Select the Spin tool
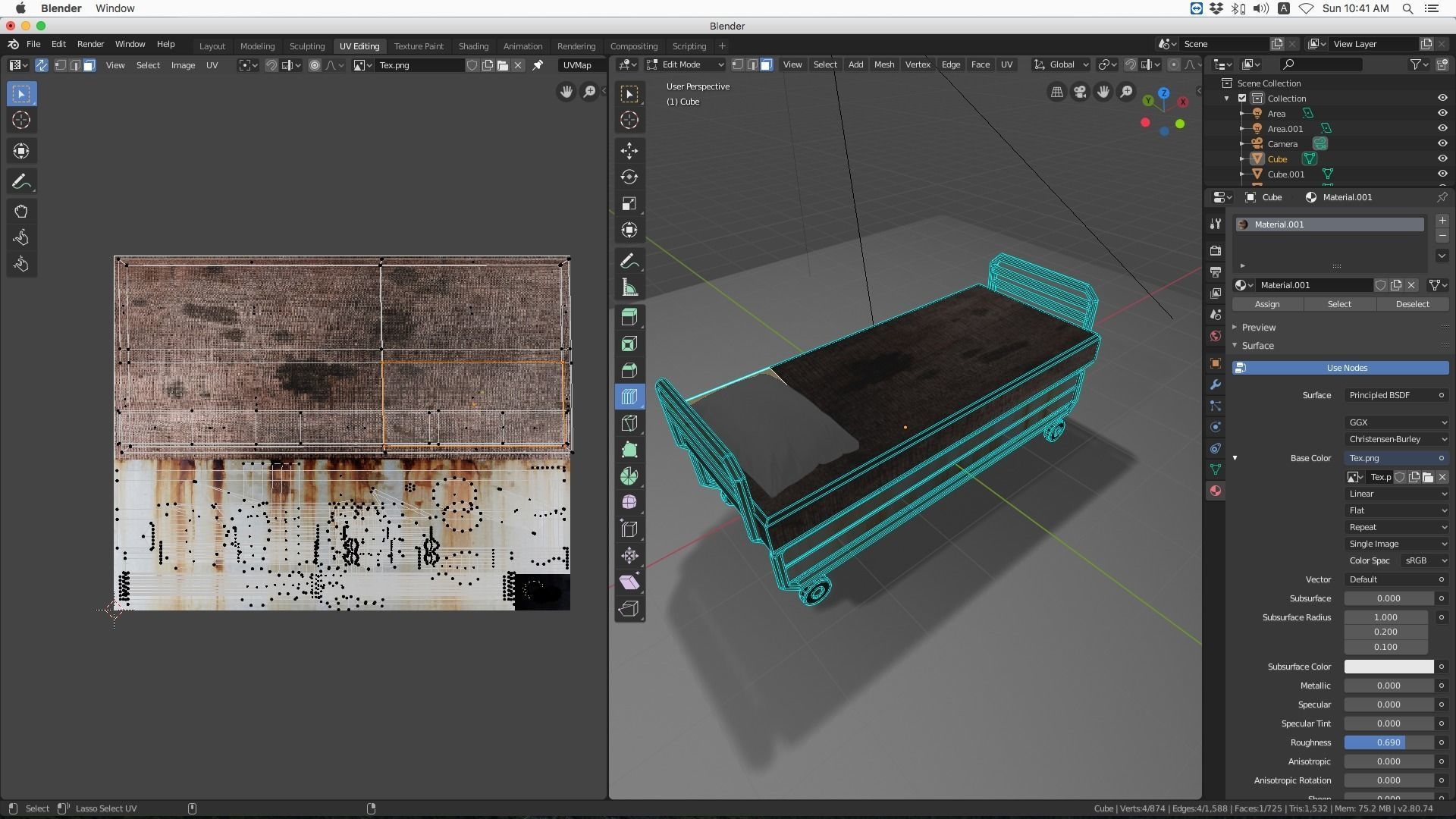This screenshot has height=819, width=1456. (x=629, y=476)
